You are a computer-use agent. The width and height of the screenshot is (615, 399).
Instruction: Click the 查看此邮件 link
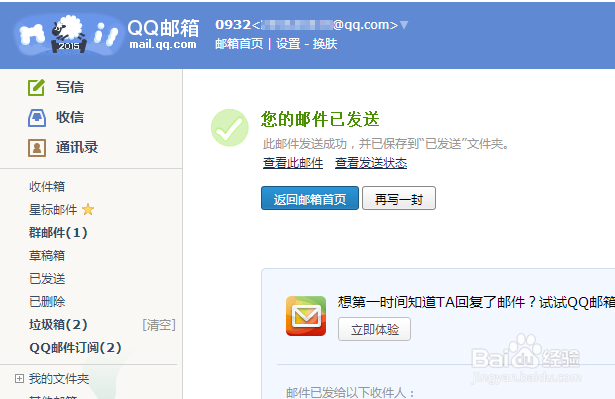click(x=293, y=163)
